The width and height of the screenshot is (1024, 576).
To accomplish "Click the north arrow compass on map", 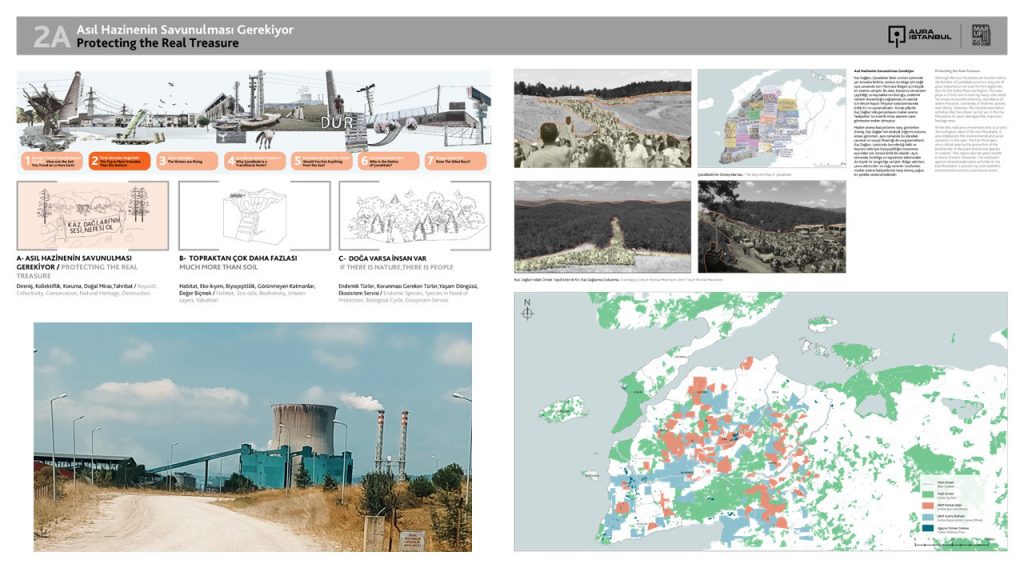I will (527, 311).
